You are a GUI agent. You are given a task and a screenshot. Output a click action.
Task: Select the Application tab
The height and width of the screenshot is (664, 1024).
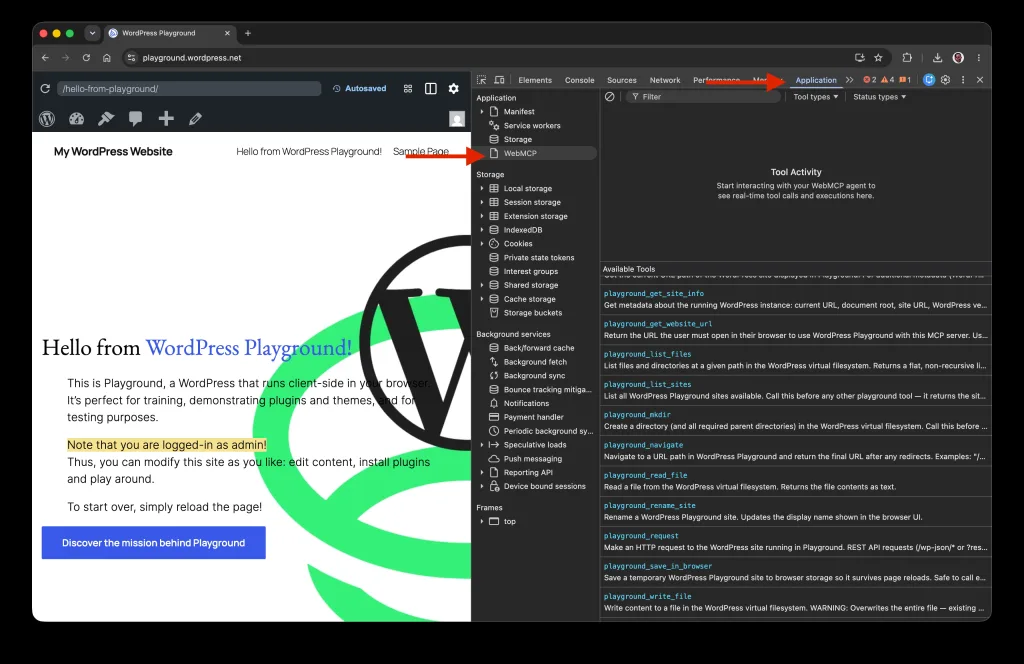click(x=816, y=80)
